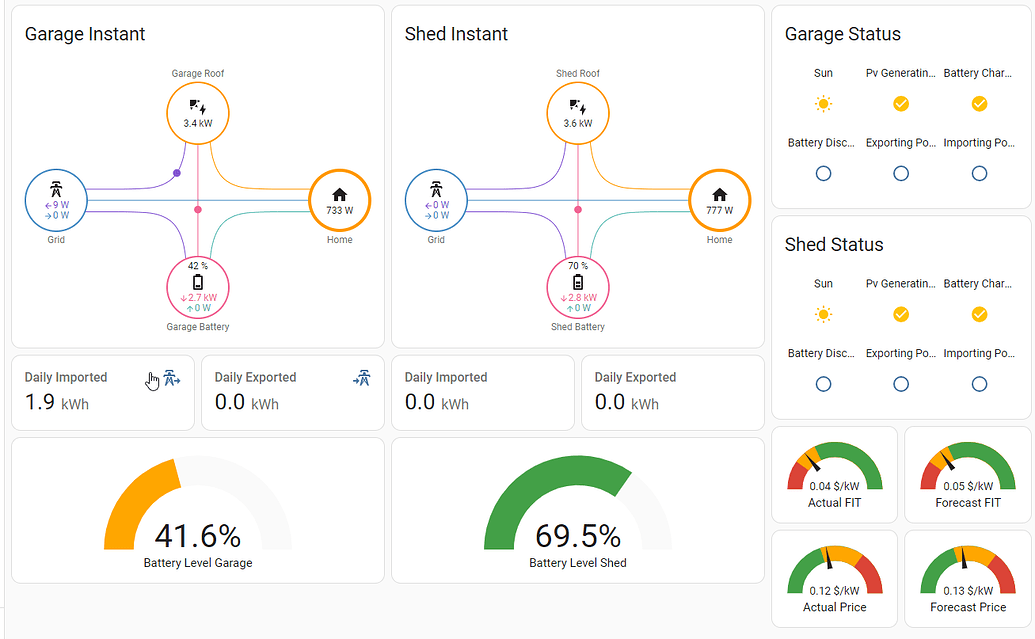Toggle Garage Pv Generating status check
Viewport: 1035px width, 639px height.
click(901, 104)
